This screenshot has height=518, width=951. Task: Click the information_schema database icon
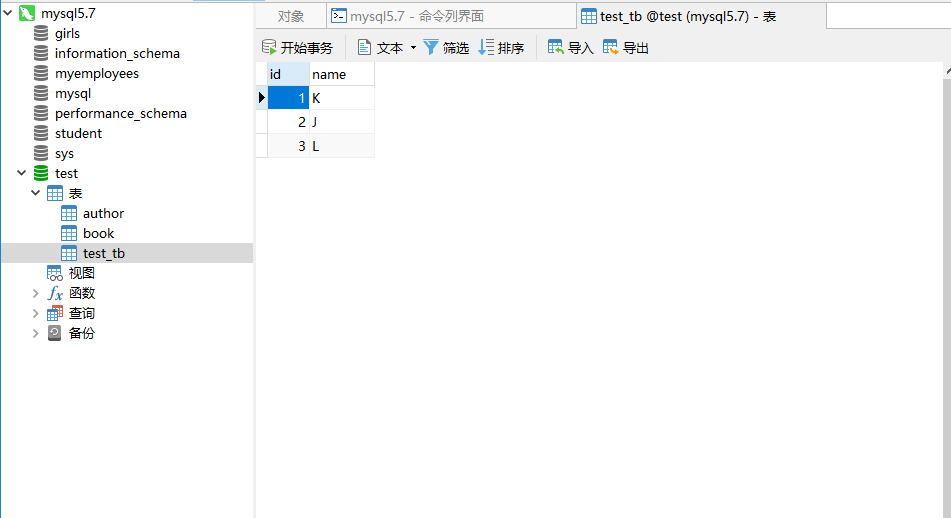[41, 53]
